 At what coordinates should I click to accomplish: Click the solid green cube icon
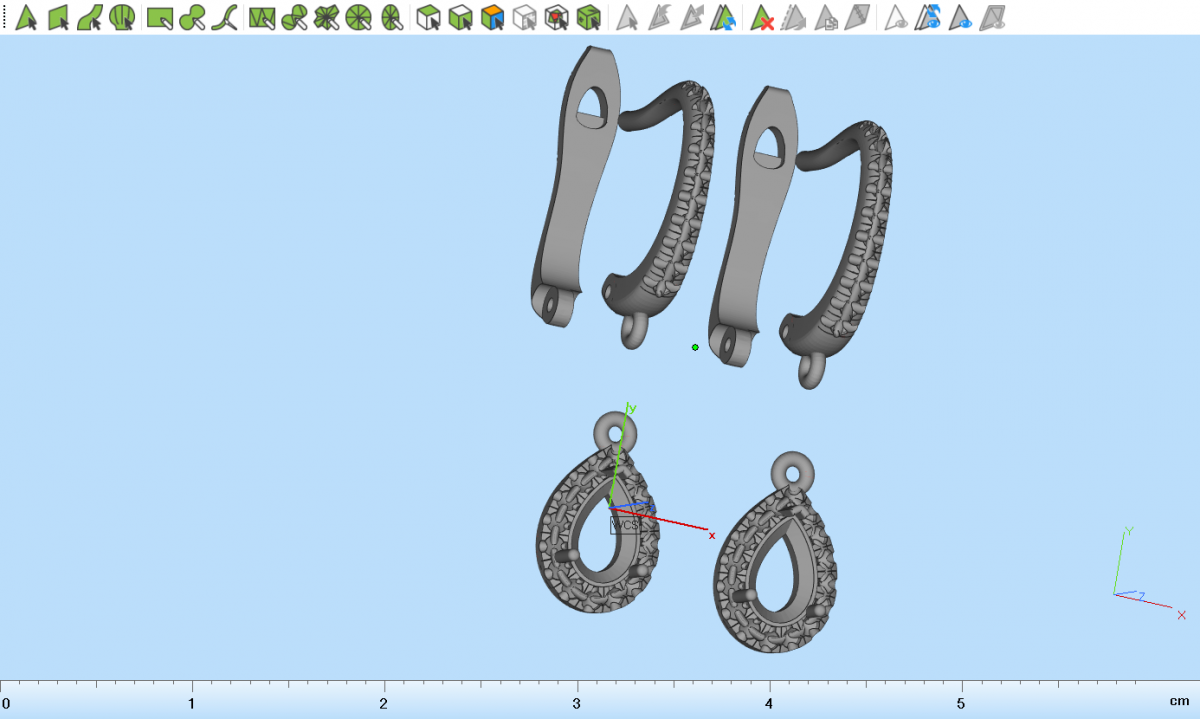[x=589, y=17]
